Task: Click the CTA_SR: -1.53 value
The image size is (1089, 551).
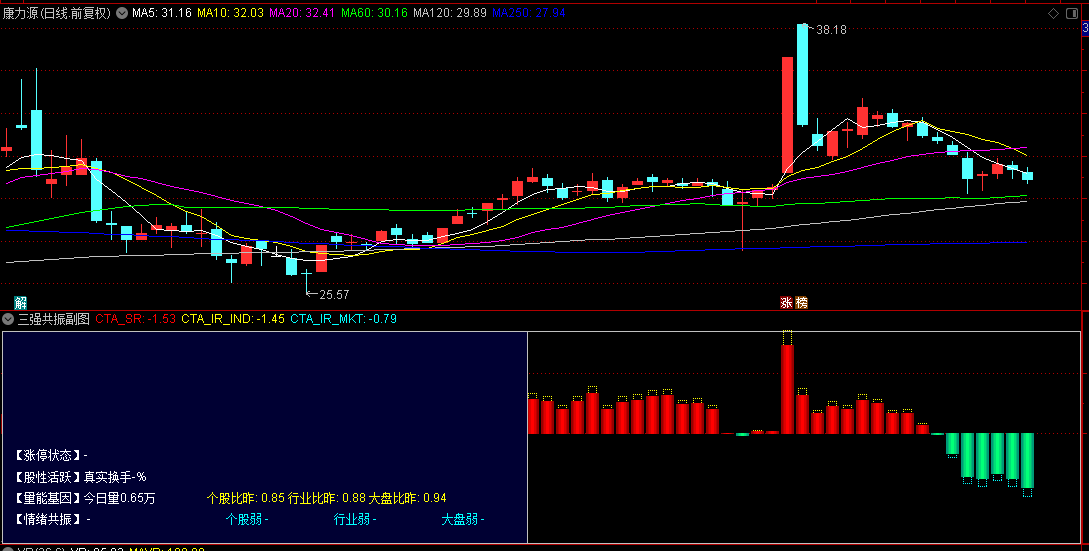Action: pos(135,319)
